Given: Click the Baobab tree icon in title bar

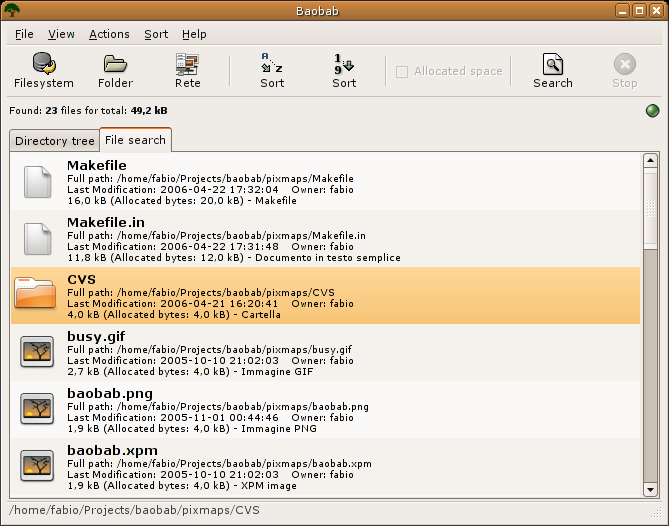Looking at the screenshot, I should (x=12, y=10).
